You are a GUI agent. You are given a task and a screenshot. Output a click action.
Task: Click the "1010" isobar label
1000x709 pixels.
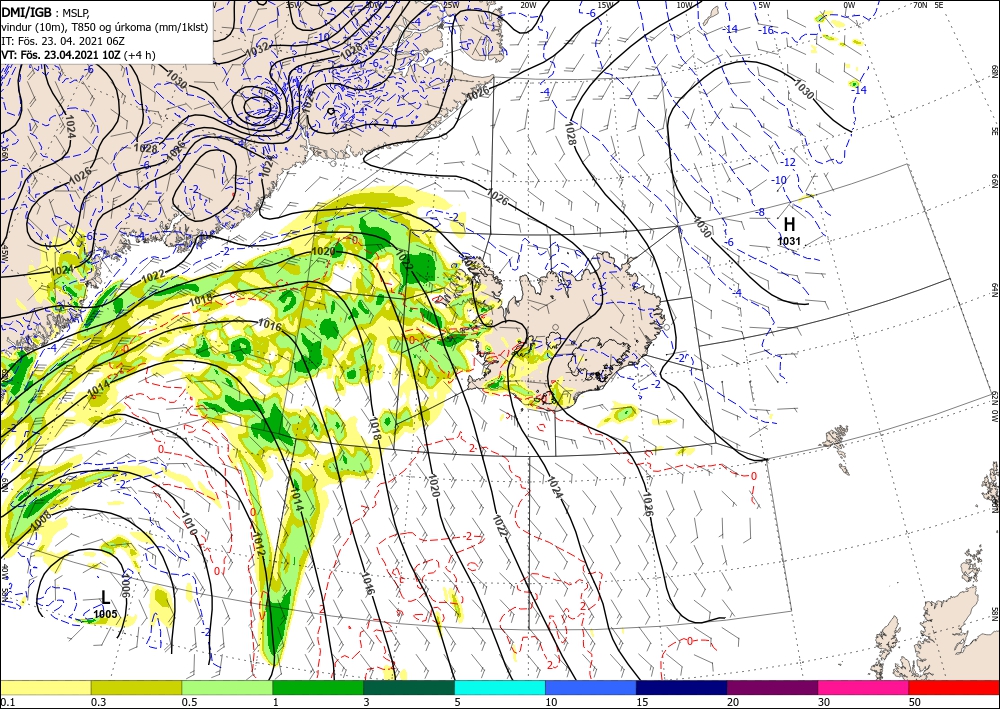(190, 523)
